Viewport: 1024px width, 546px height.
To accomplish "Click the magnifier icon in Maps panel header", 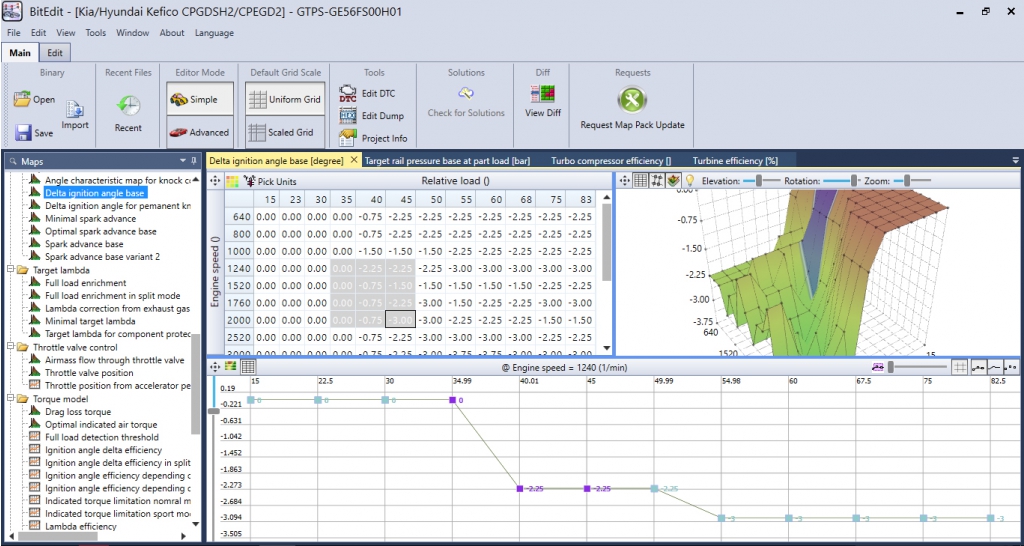I will (13, 160).
